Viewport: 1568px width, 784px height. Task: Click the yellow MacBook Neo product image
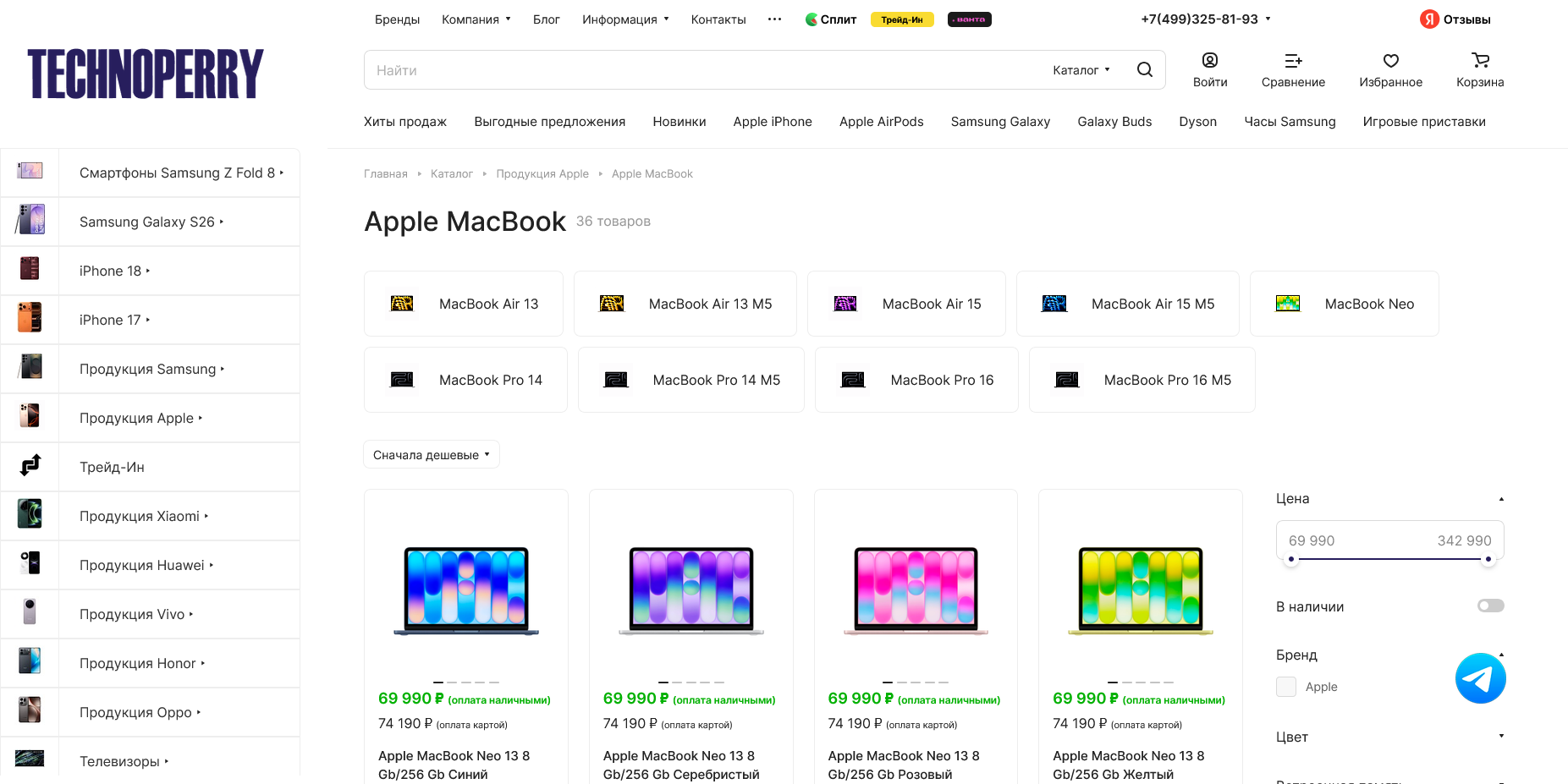point(1141,590)
